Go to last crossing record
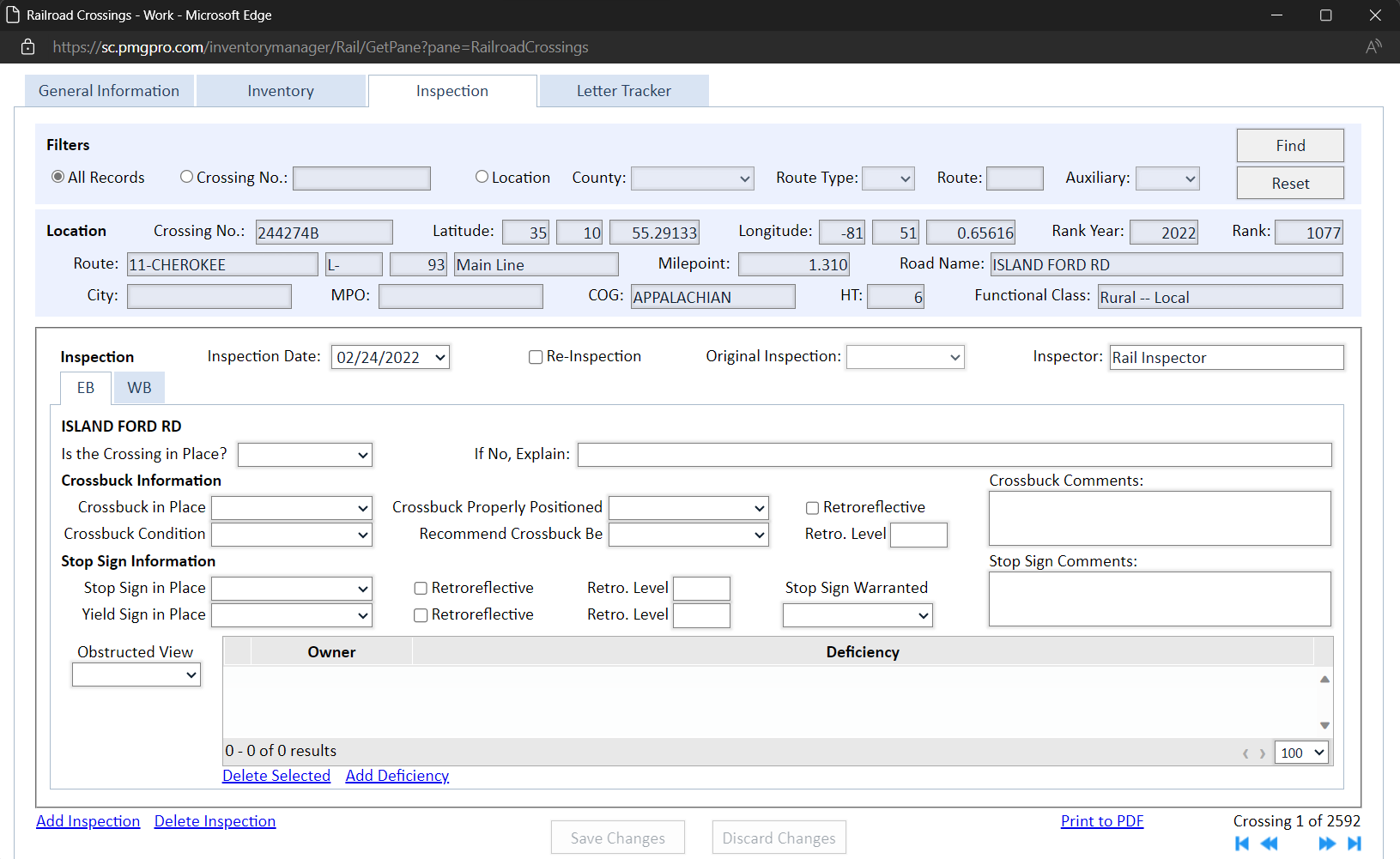The image size is (1400, 859). pyautogui.click(x=1355, y=844)
